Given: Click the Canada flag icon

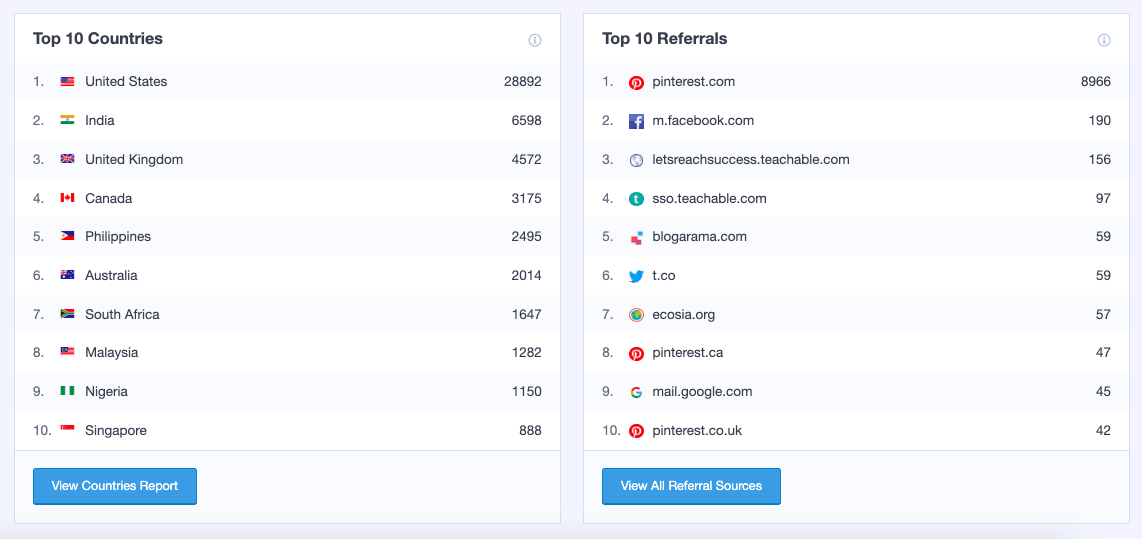Looking at the screenshot, I should 67,198.
